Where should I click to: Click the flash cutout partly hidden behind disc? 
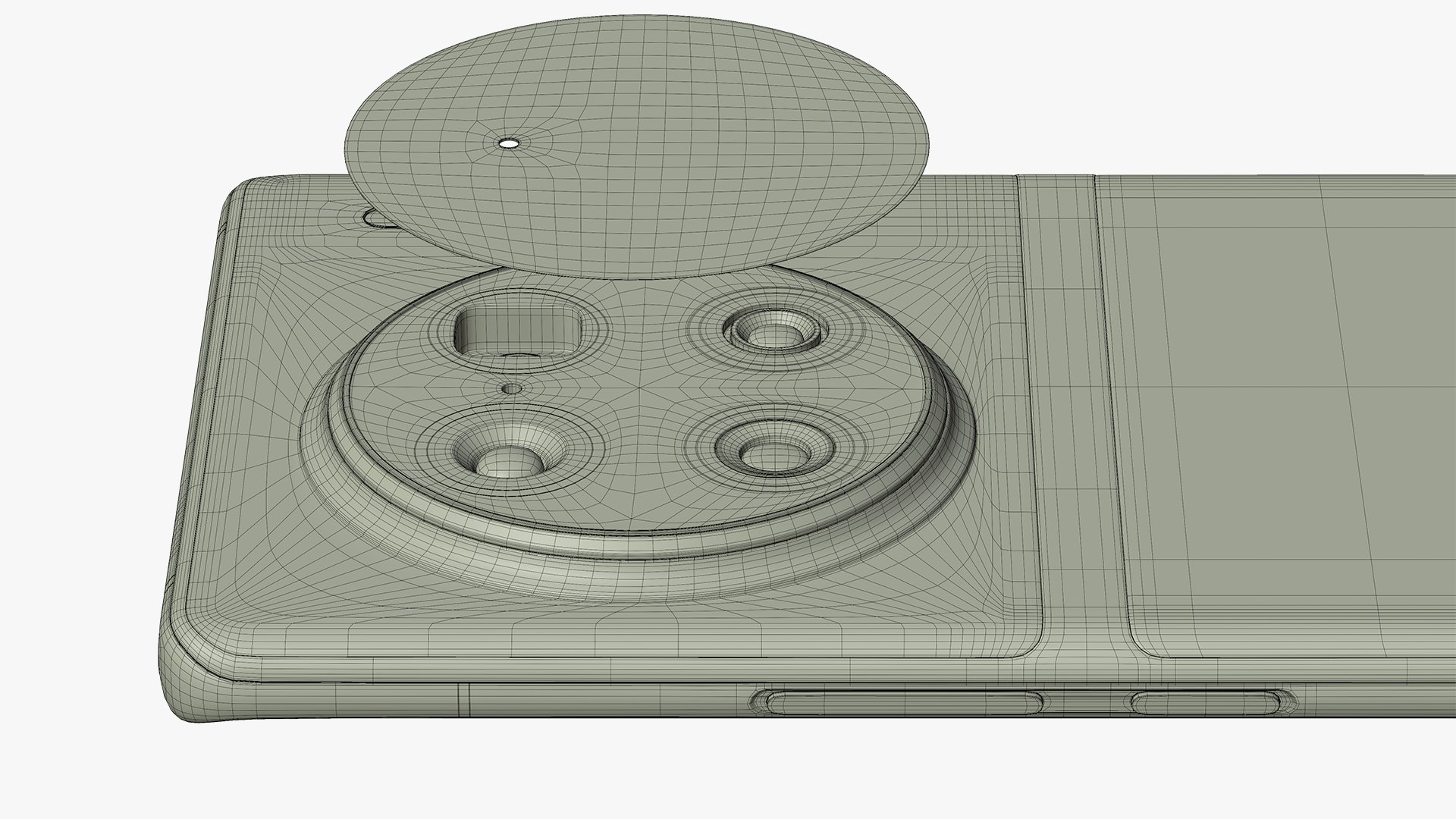374,219
